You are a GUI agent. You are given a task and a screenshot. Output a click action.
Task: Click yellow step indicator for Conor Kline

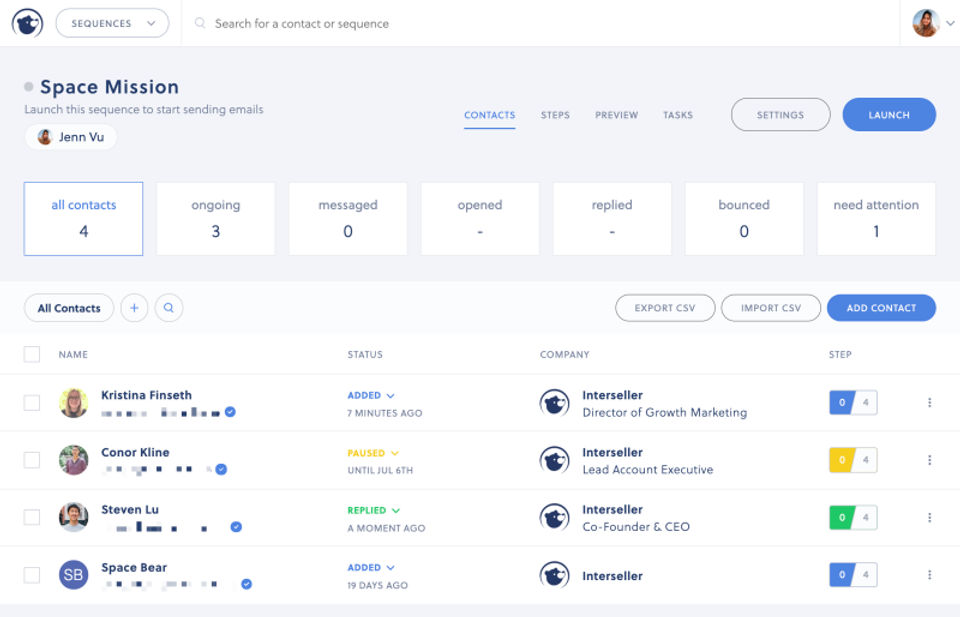click(x=853, y=460)
